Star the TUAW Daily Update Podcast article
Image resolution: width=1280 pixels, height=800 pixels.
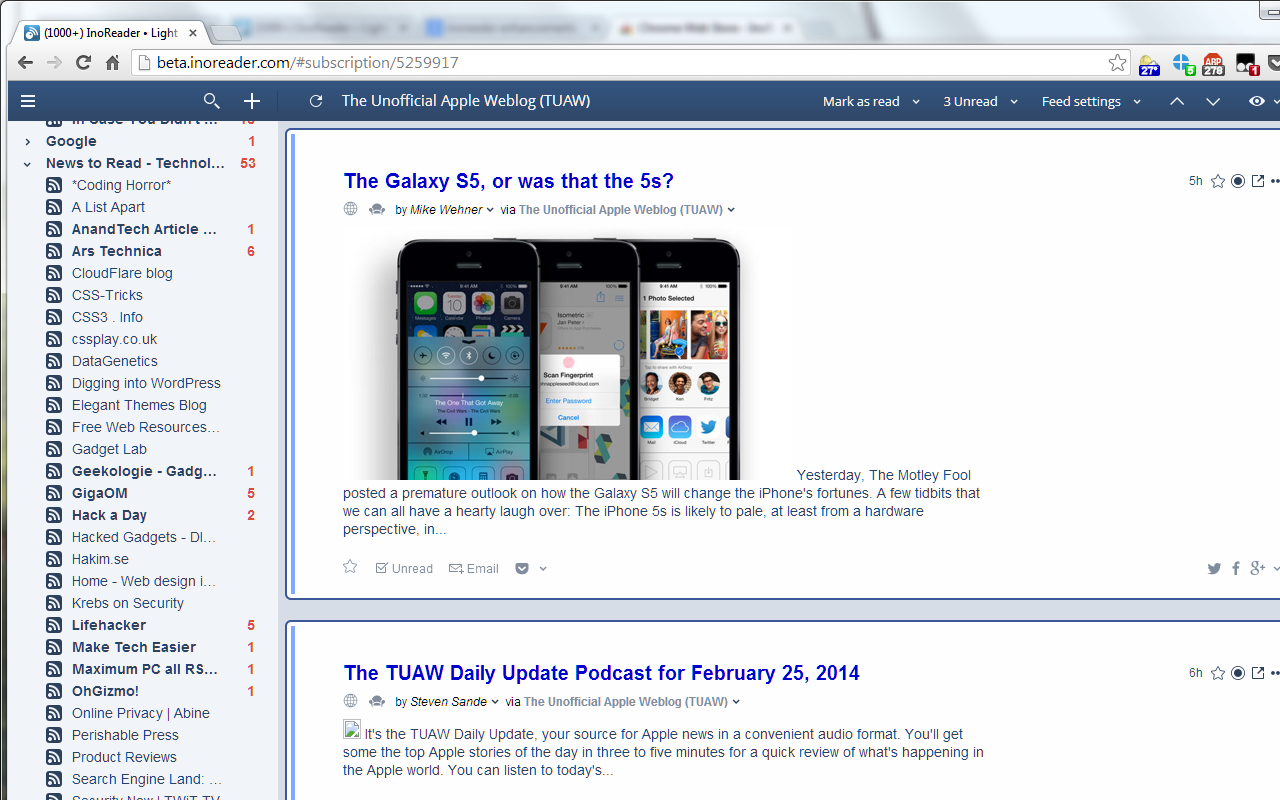1218,673
